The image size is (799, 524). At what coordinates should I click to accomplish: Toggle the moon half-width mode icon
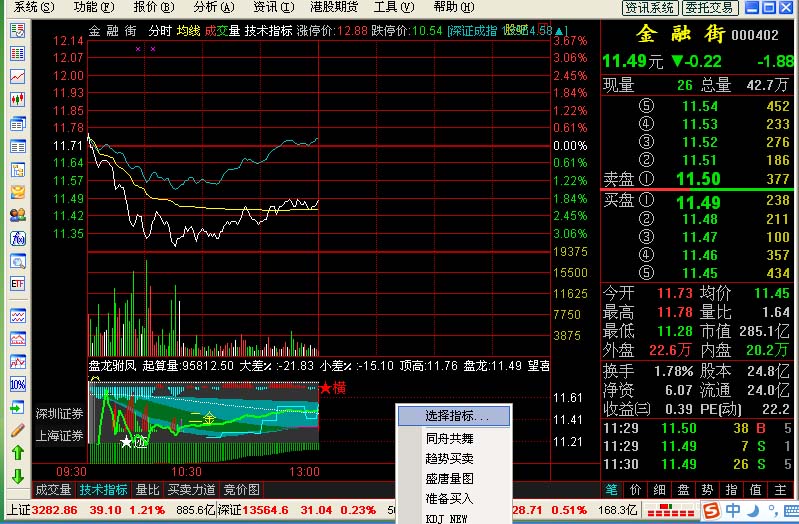pyautogui.click(x=754, y=511)
